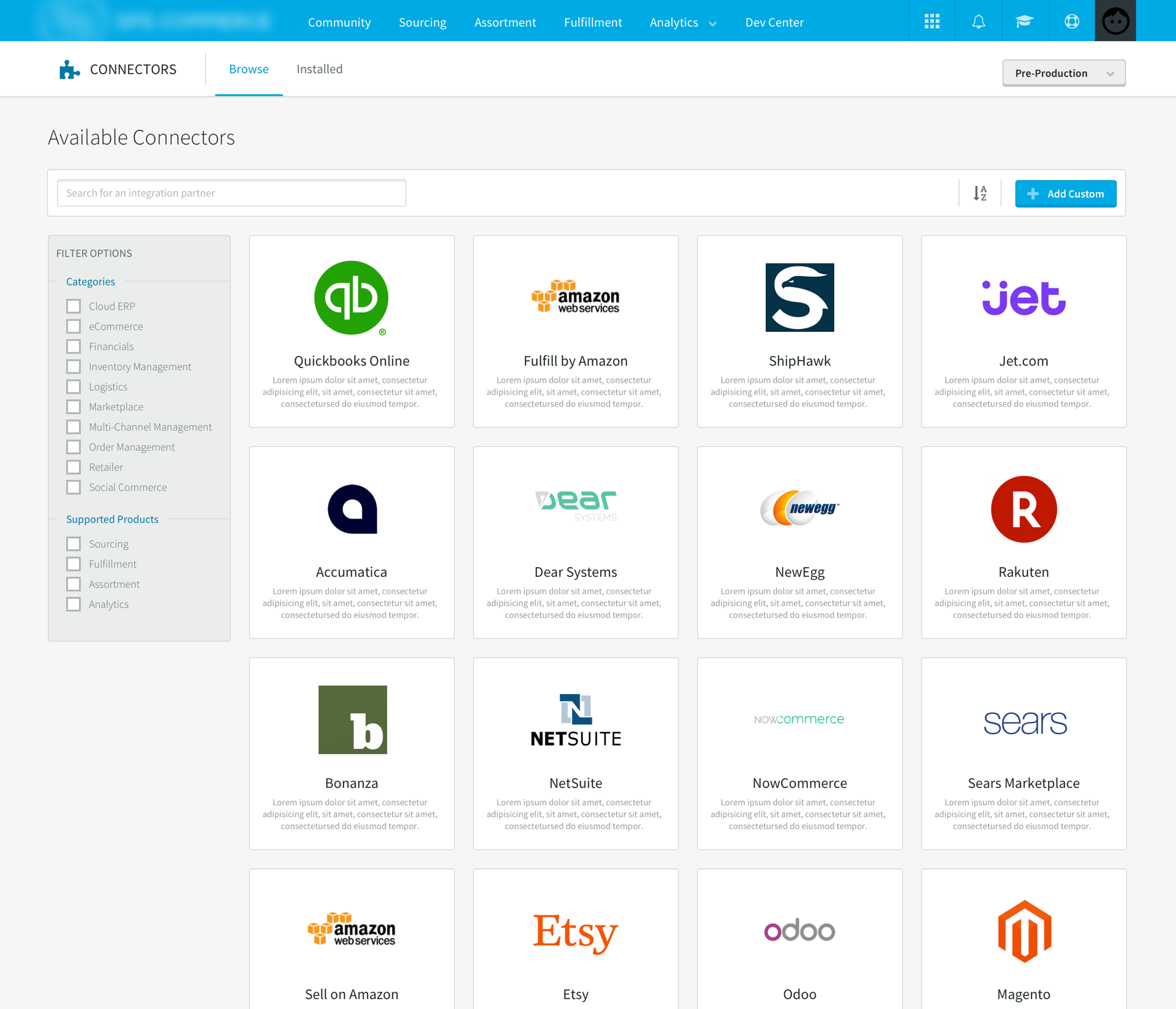Check the Marketplace filter box

pyautogui.click(x=73, y=407)
